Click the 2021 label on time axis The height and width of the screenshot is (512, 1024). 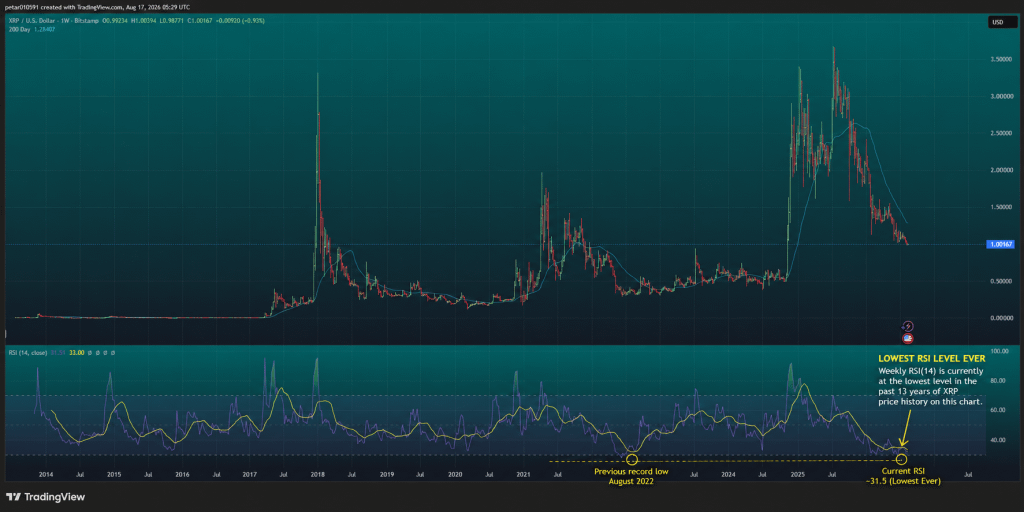point(523,474)
